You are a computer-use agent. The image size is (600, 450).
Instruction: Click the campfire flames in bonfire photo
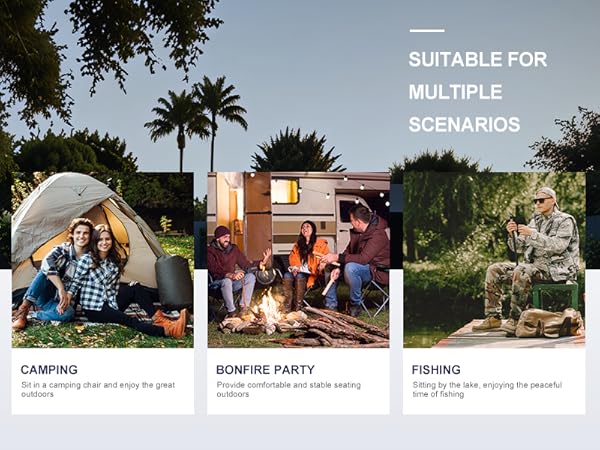[269, 307]
